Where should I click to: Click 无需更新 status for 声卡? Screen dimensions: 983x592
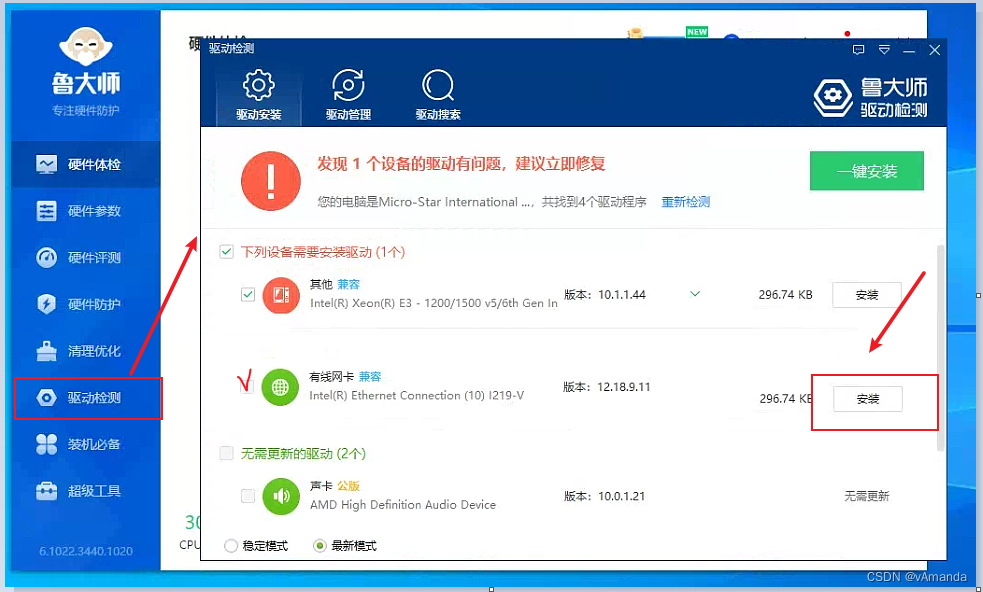tap(866, 496)
